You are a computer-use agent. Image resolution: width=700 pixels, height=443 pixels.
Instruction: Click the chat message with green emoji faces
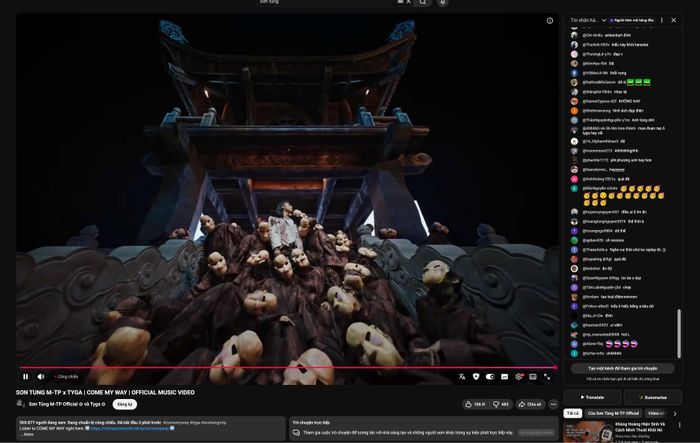pyautogui.click(x=617, y=82)
